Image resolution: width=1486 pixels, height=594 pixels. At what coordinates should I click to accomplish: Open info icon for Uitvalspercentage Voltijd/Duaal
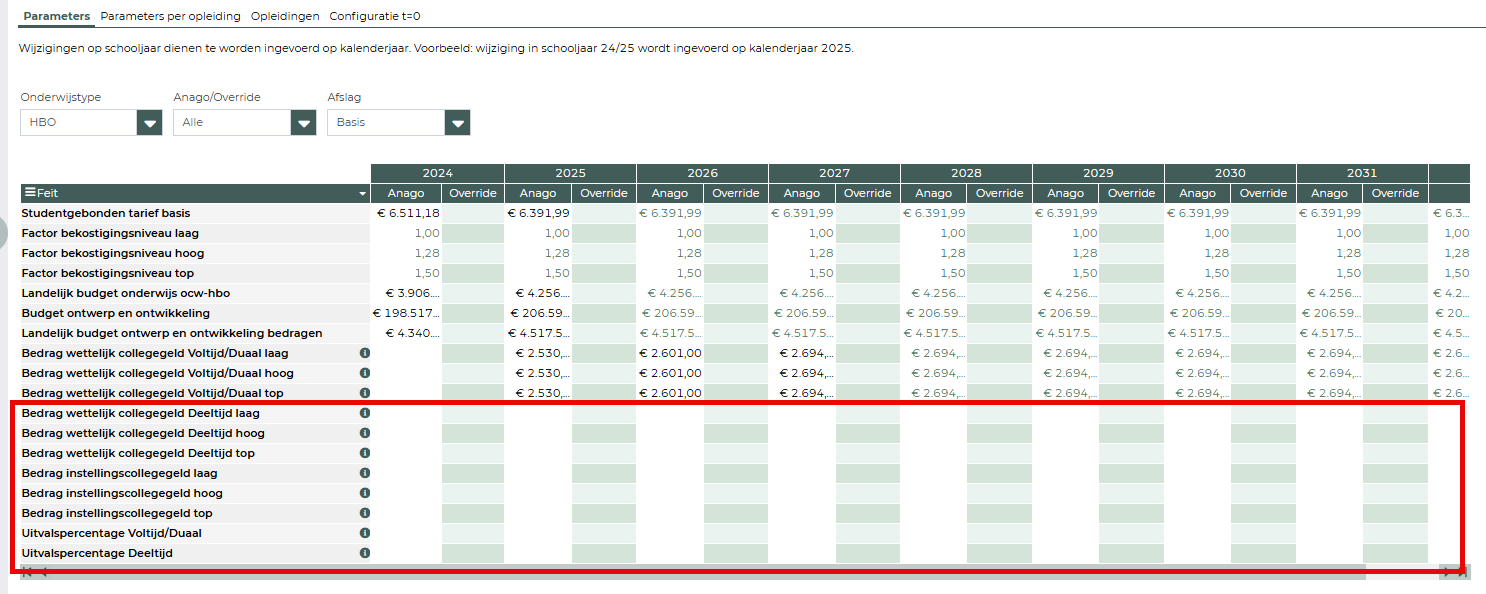[x=365, y=533]
